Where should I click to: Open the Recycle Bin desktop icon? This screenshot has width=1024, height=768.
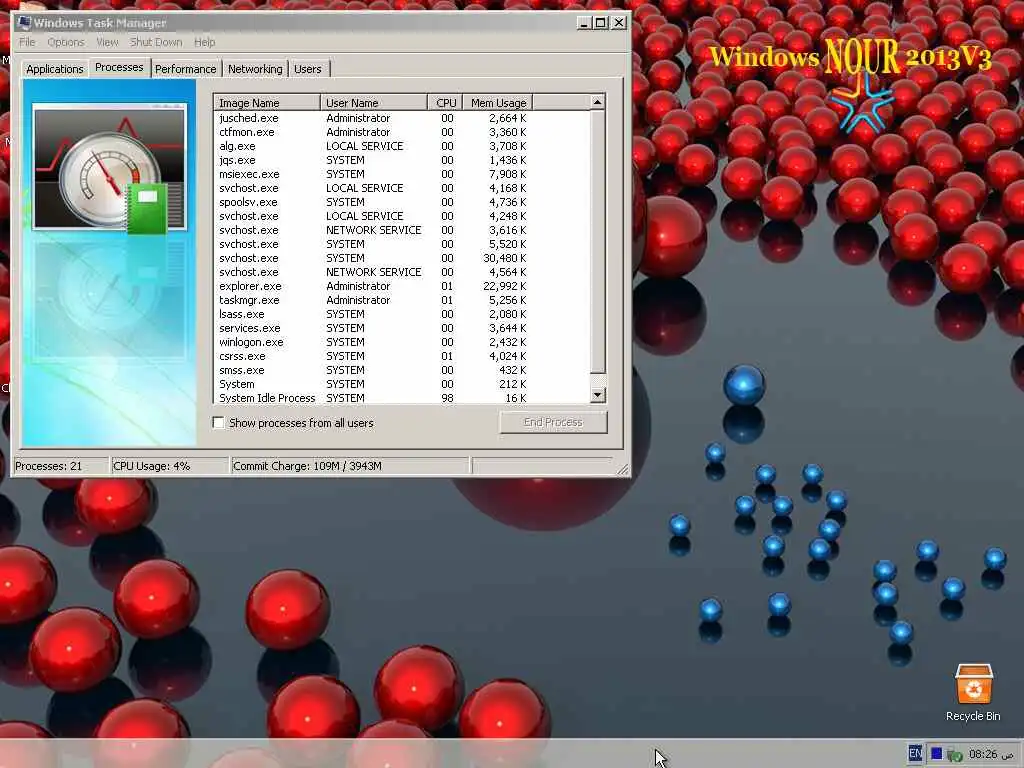pos(973,693)
